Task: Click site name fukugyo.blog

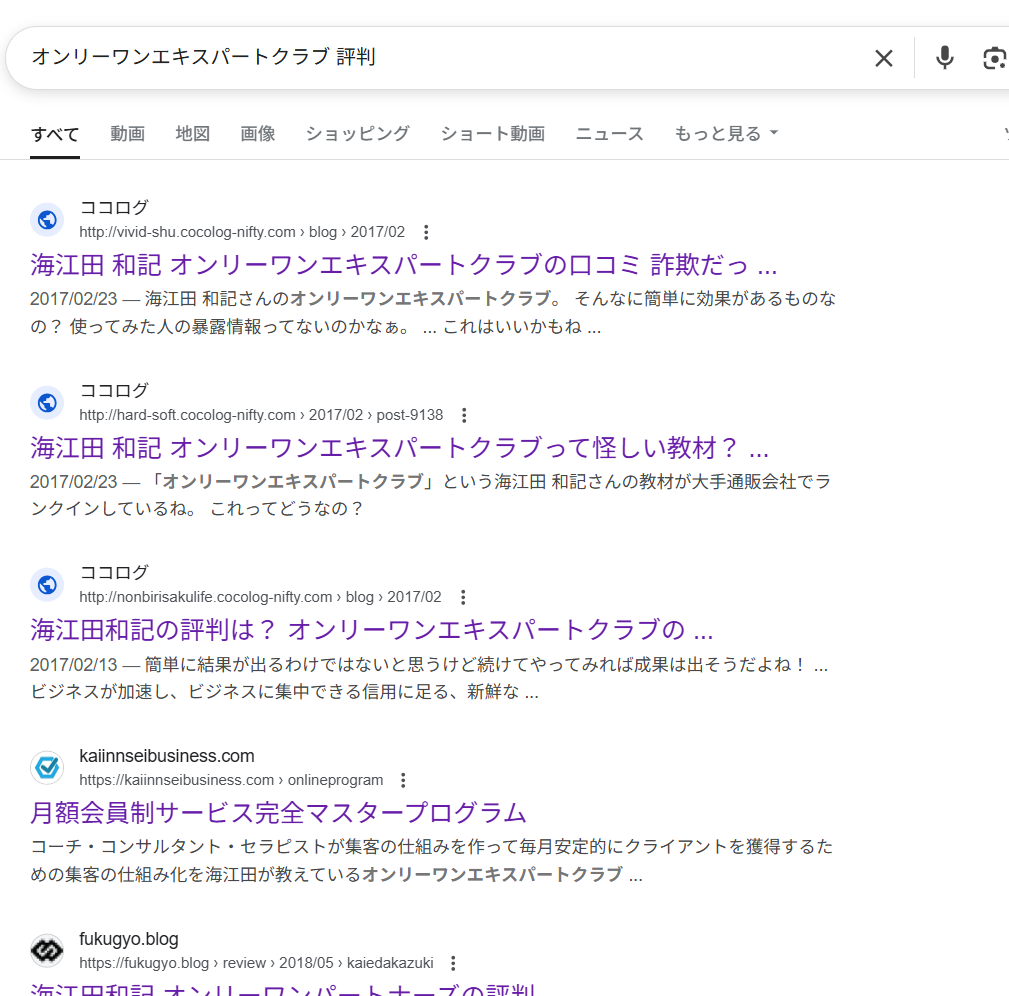Action: [x=129, y=939]
